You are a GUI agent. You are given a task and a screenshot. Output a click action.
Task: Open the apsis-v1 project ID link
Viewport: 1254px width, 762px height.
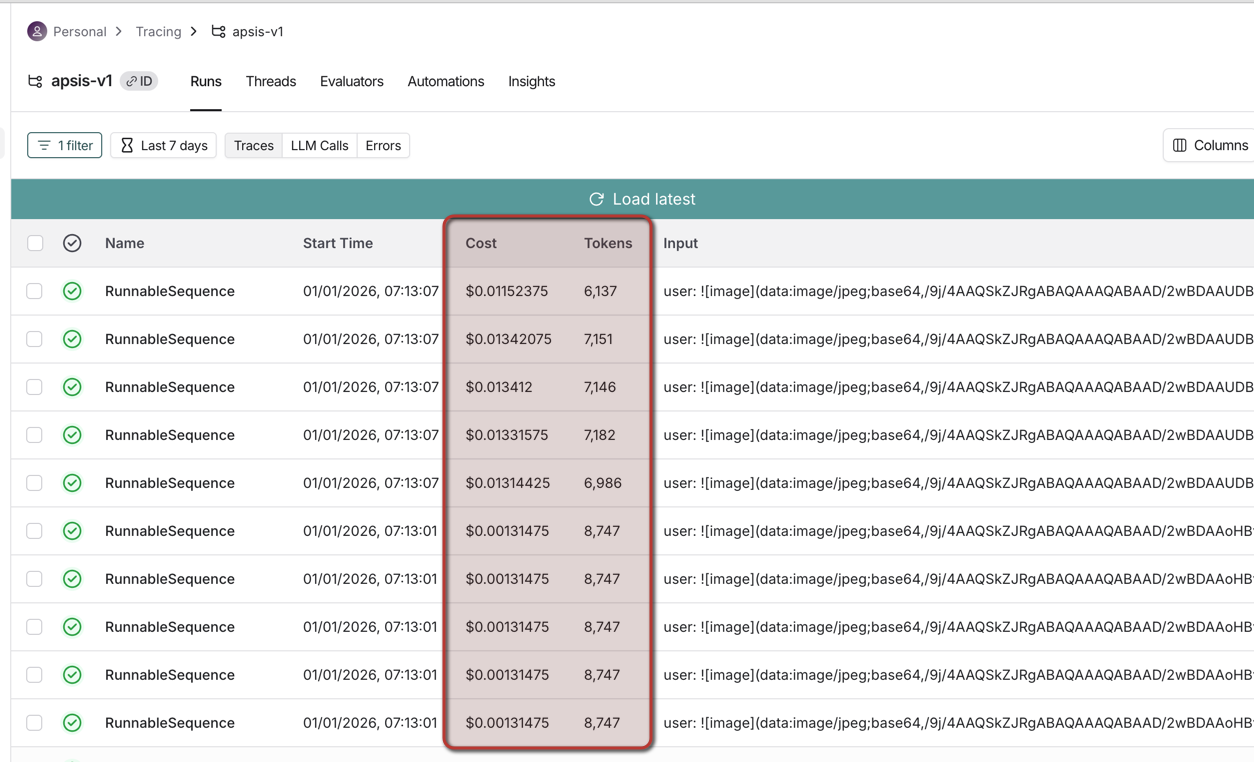pos(139,81)
